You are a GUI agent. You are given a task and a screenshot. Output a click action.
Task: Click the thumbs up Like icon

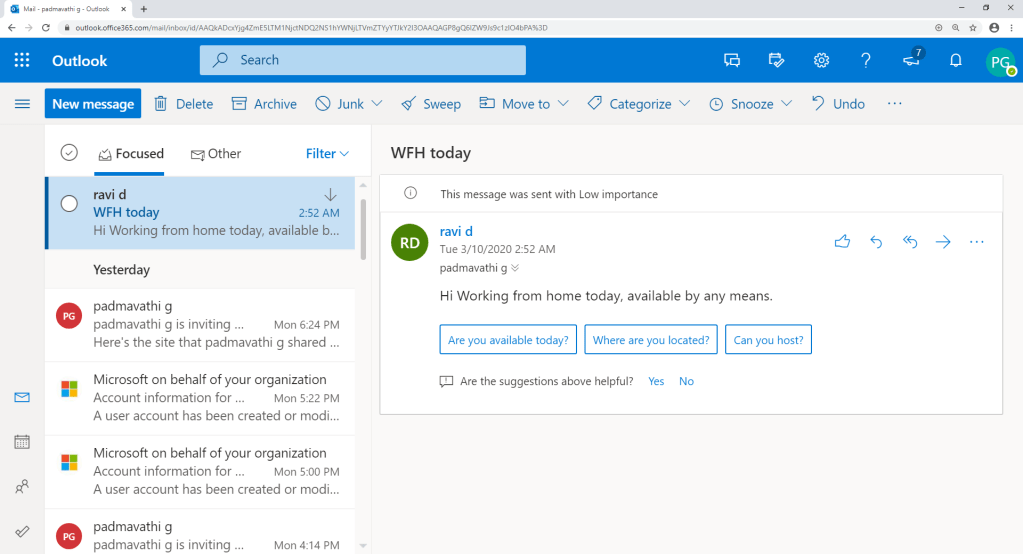pyautogui.click(x=842, y=241)
